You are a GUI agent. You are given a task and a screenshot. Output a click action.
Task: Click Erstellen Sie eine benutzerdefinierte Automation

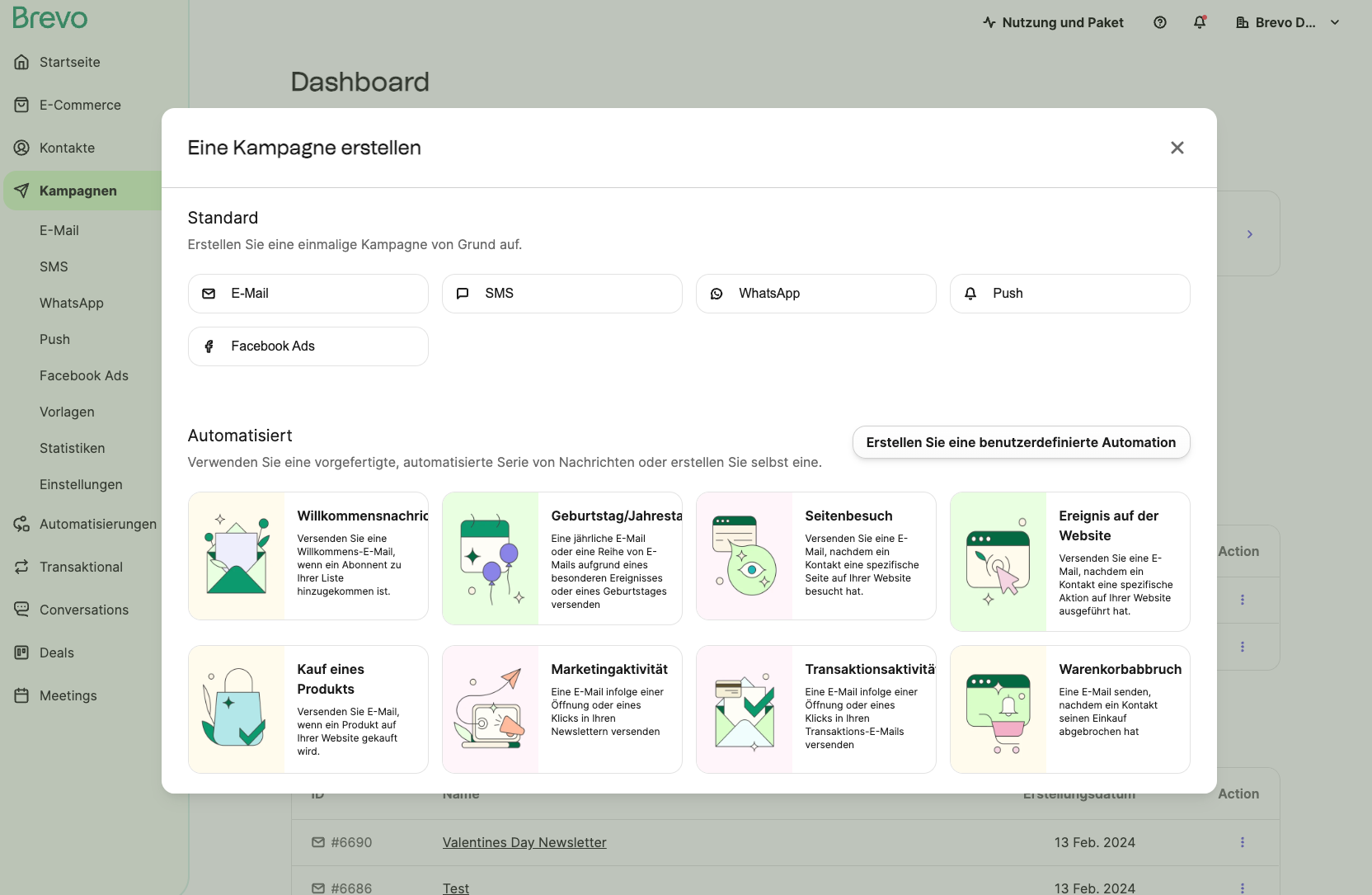[x=1022, y=442]
